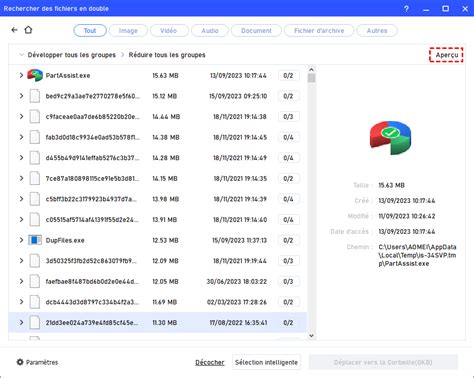Toggle the Aperçu preview panel
Image resolution: width=474 pixels, height=378 pixels.
click(x=446, y=55)
